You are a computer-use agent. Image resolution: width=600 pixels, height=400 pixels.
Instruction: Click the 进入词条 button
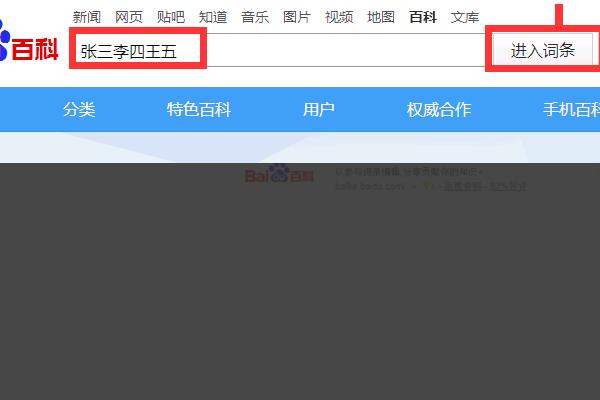543,50
